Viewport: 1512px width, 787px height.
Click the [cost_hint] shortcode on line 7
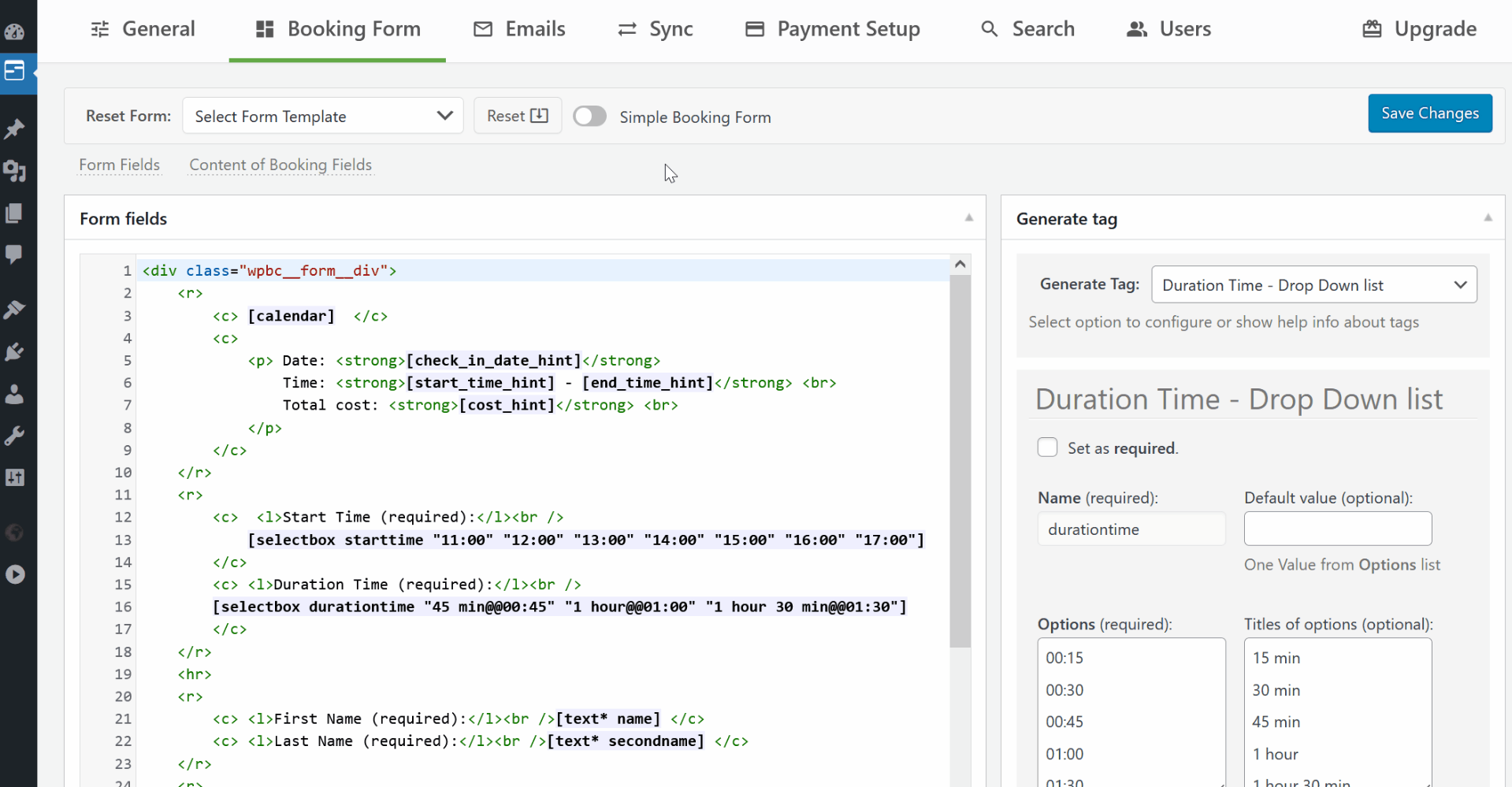pyautogui.click(x=507, y=405)
